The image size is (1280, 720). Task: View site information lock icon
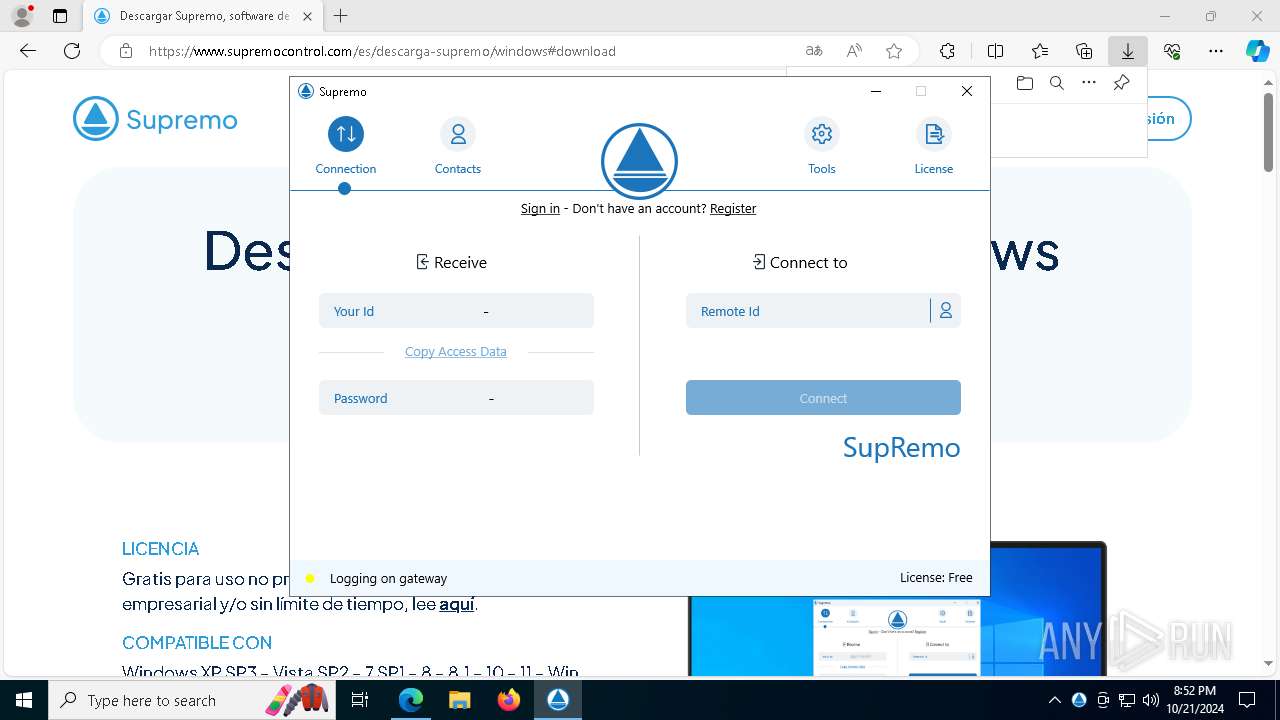126,51
